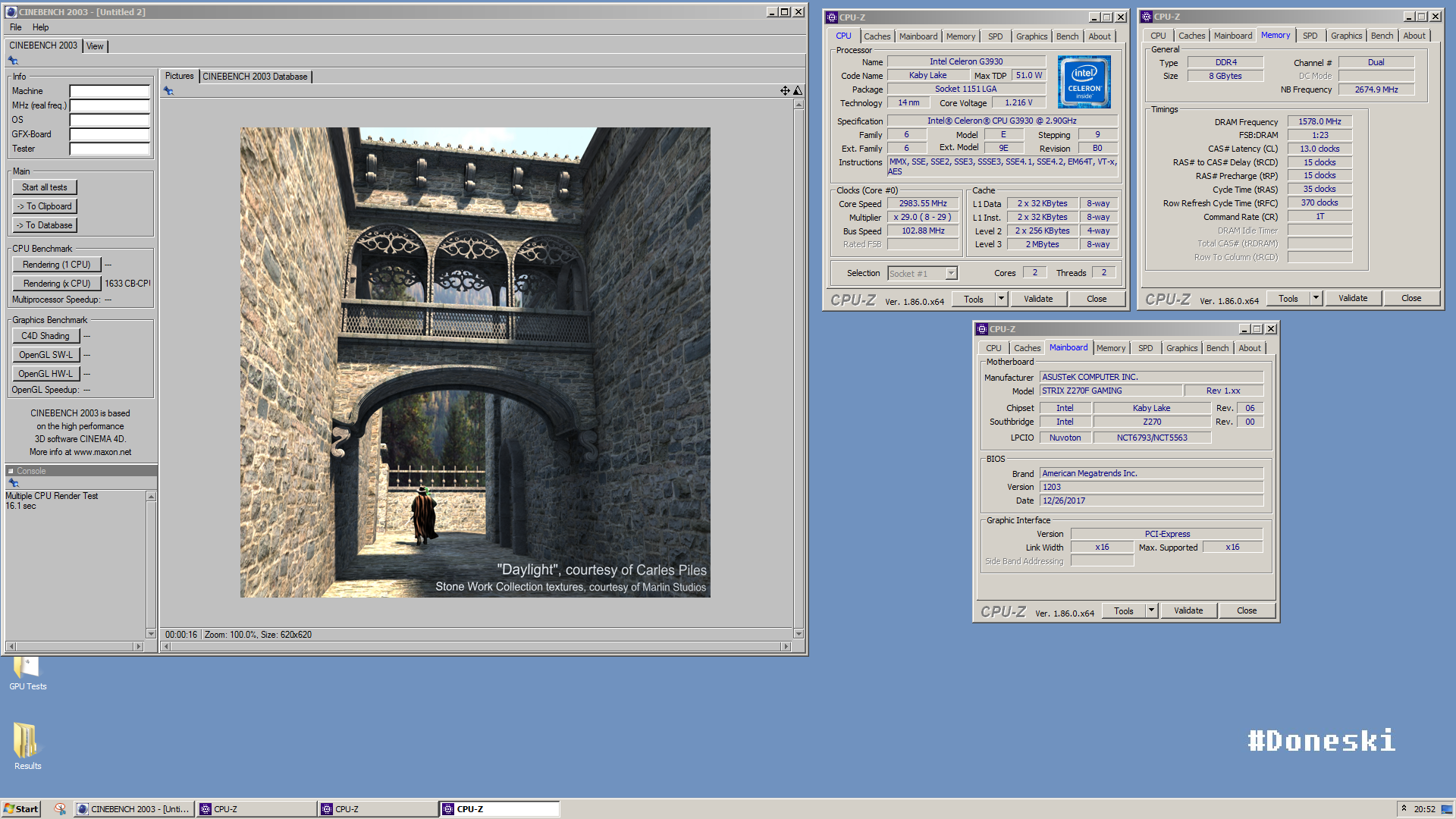The width and height of the screenshot is (1456, 819).
Task: Open the Socket #1 selection dropdown
Action: 951,274
